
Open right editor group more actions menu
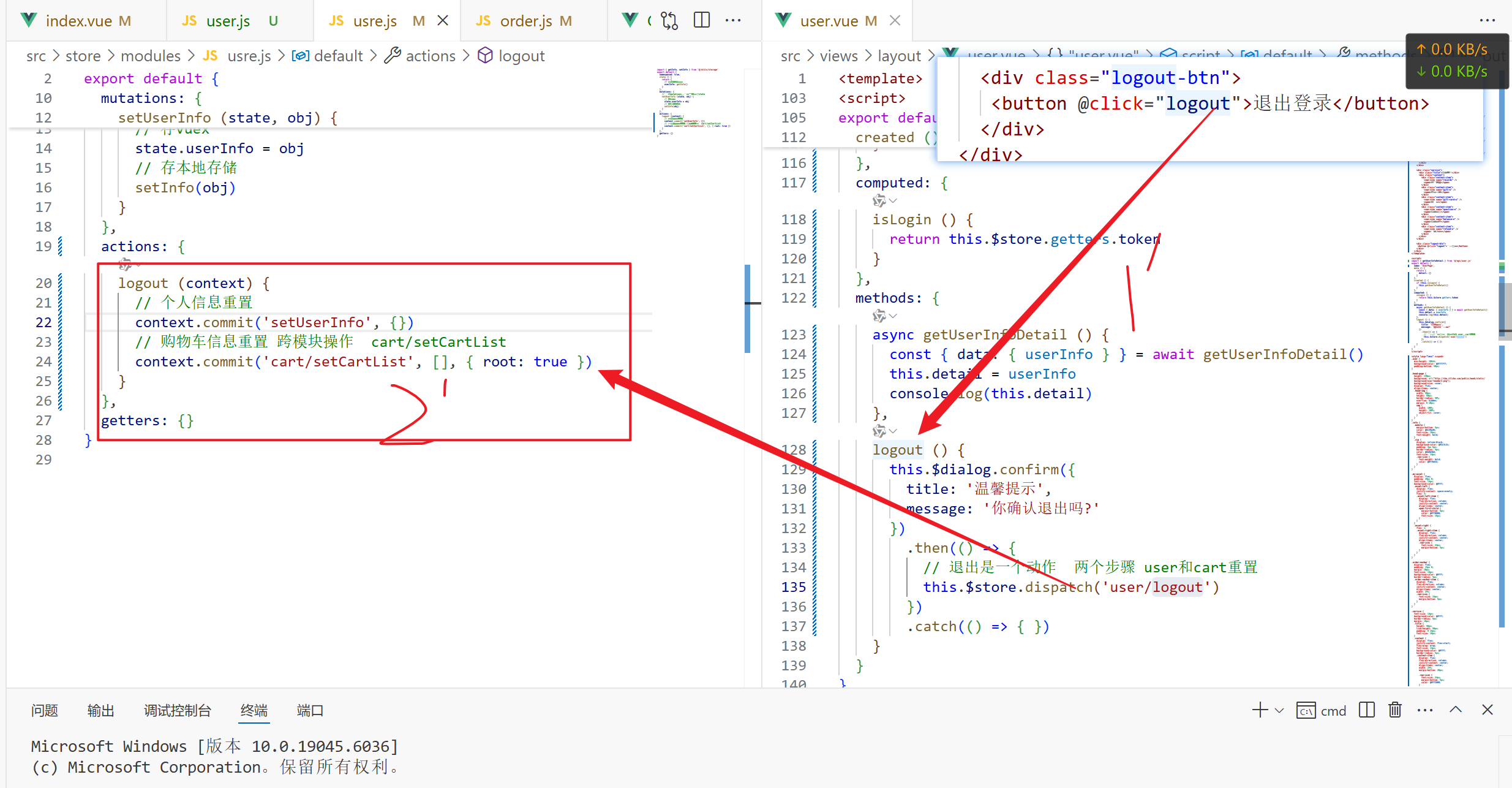[1487, 21]
